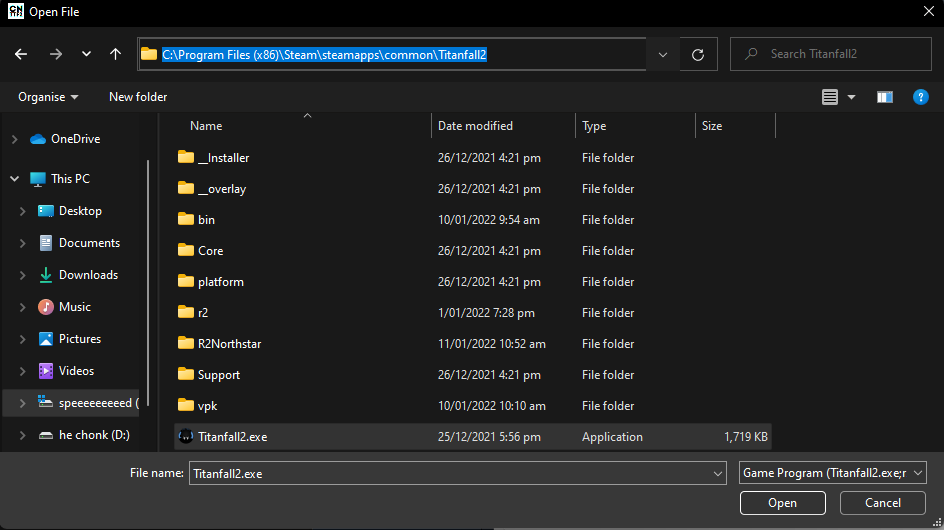This screenshot has width=944, height=530.
Task: Expand the OneDrive tree node
Action: [15, 139]
